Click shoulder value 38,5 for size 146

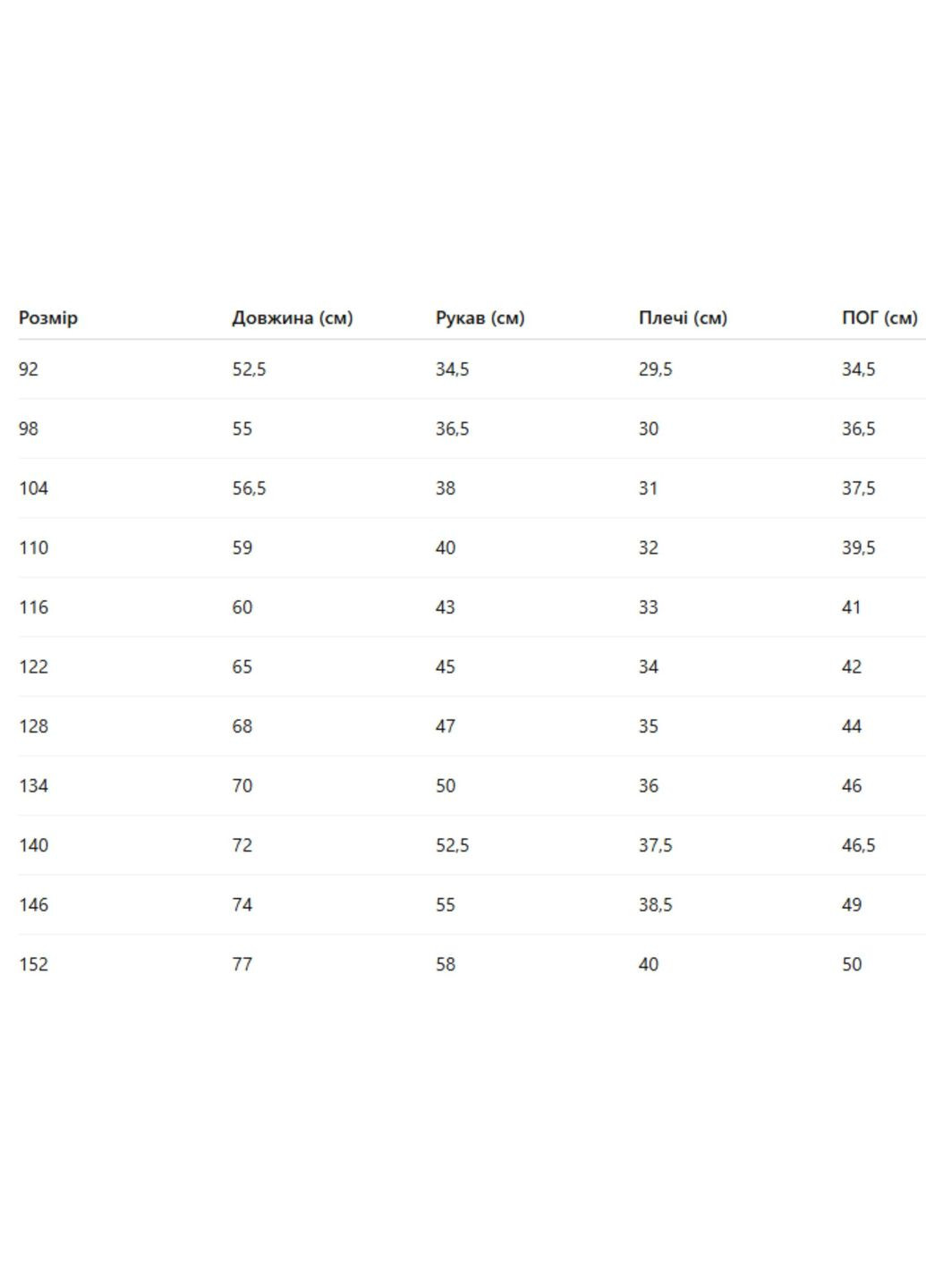point(656,905)
